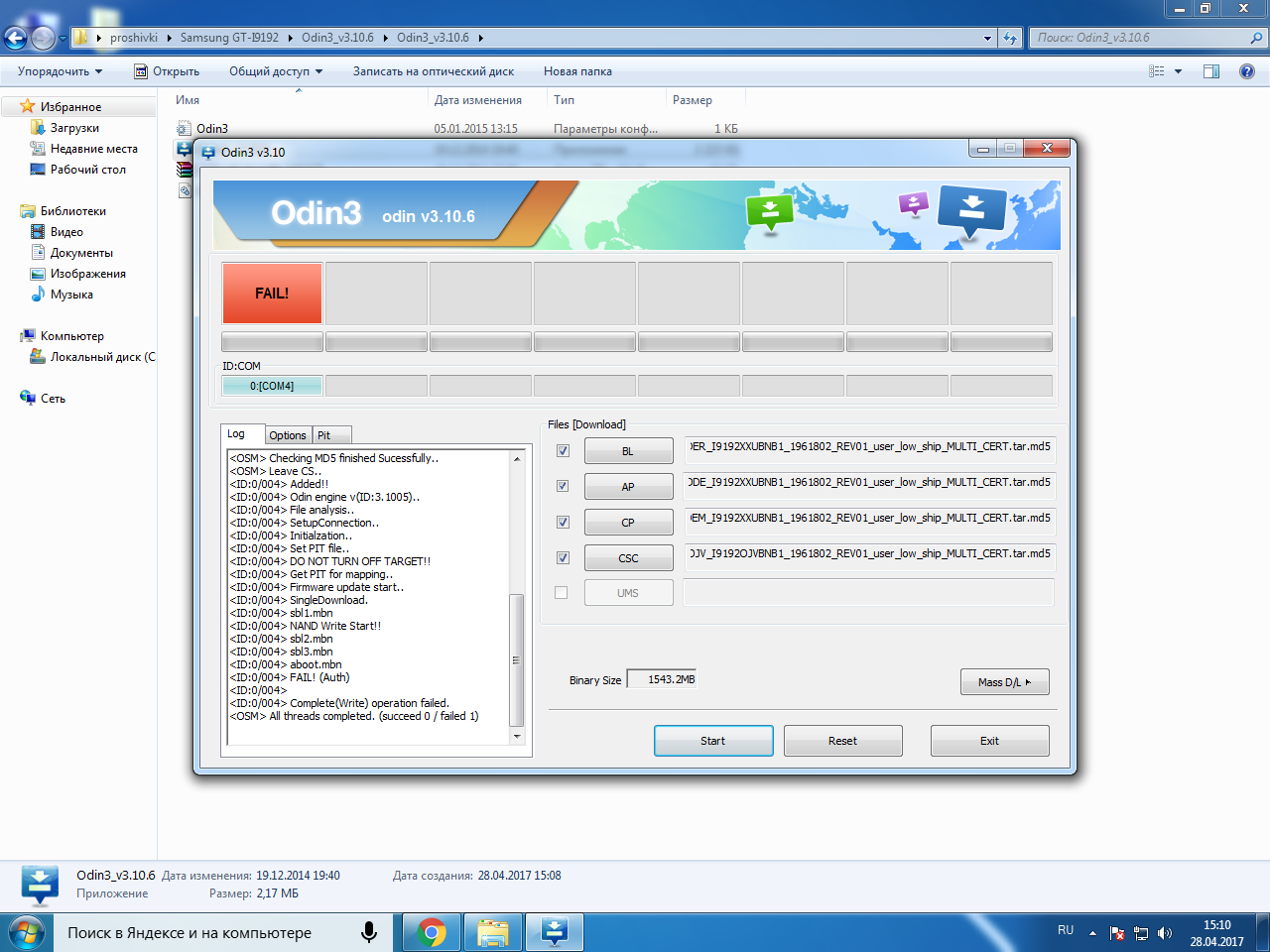The height and width of the screenshot is (952, 1270).
Task: Click the Exit button in Odin
Action: pos(989,741)
